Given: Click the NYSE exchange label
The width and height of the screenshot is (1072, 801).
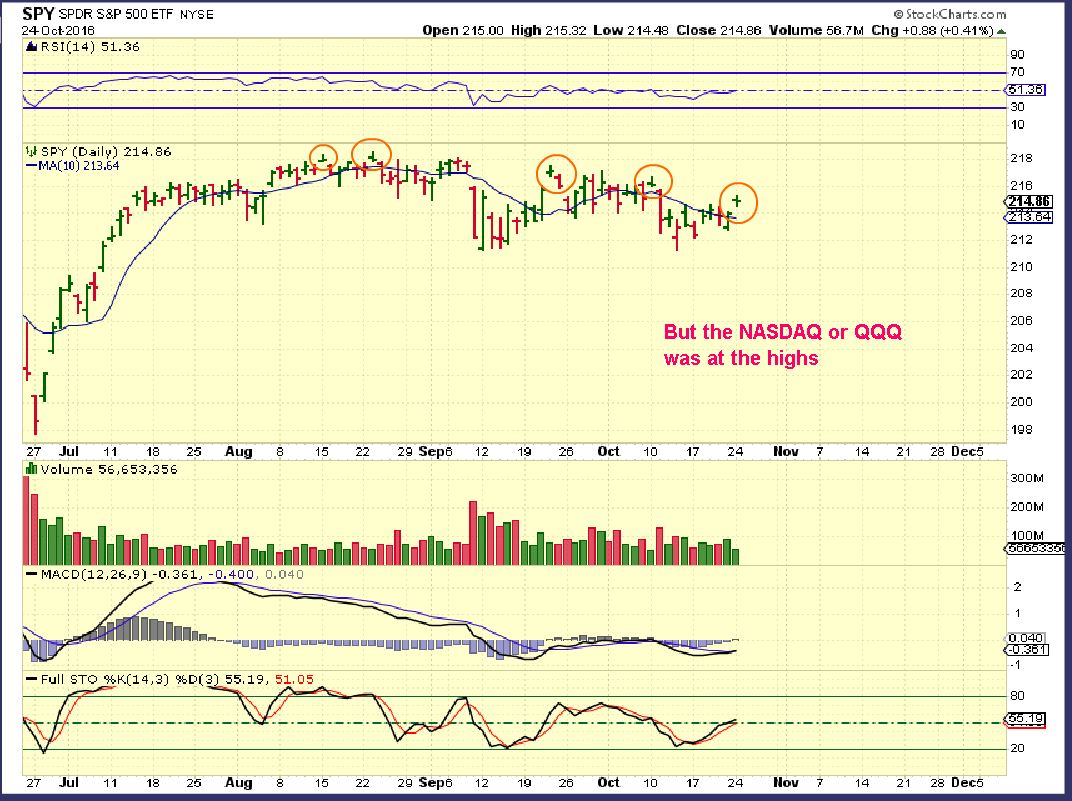Looking at the screenshot, I should pyautogui.click(x=196, y=14).
